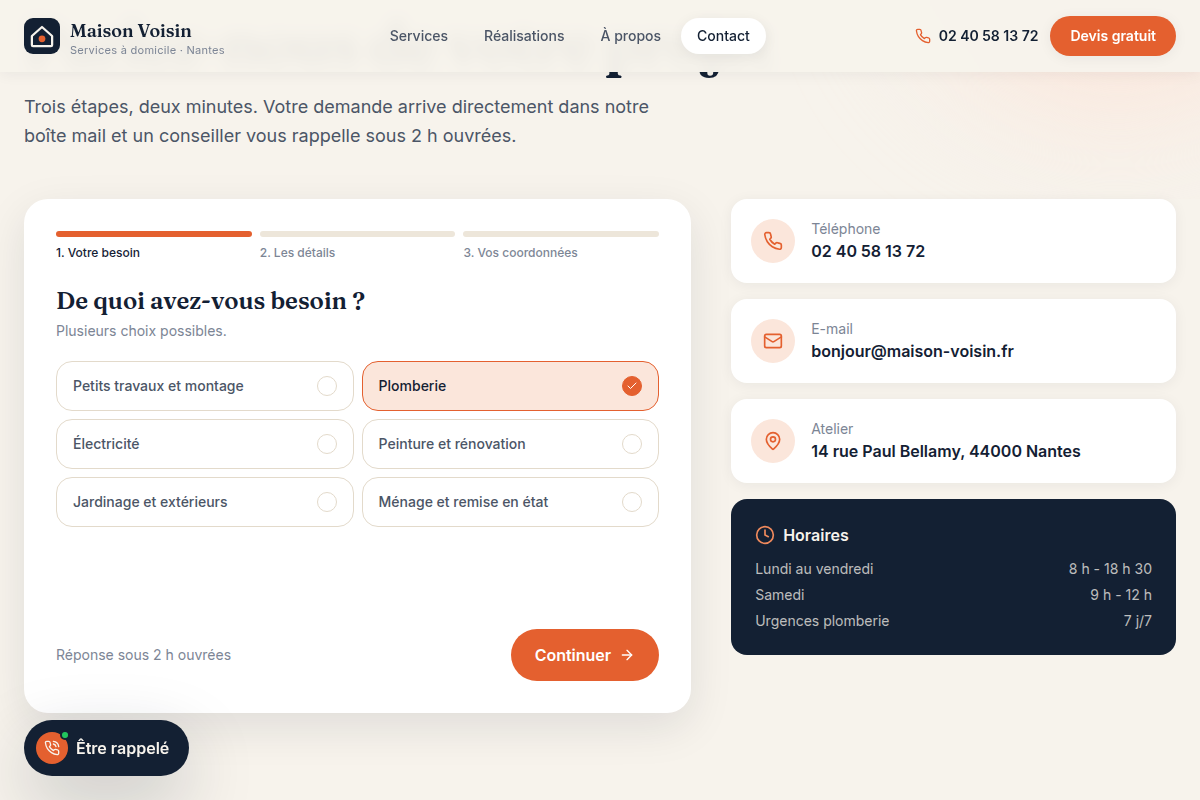The image size is (1200, 800).
Task: Click the Téléphone card phone icon
Action: pos(773,241)
